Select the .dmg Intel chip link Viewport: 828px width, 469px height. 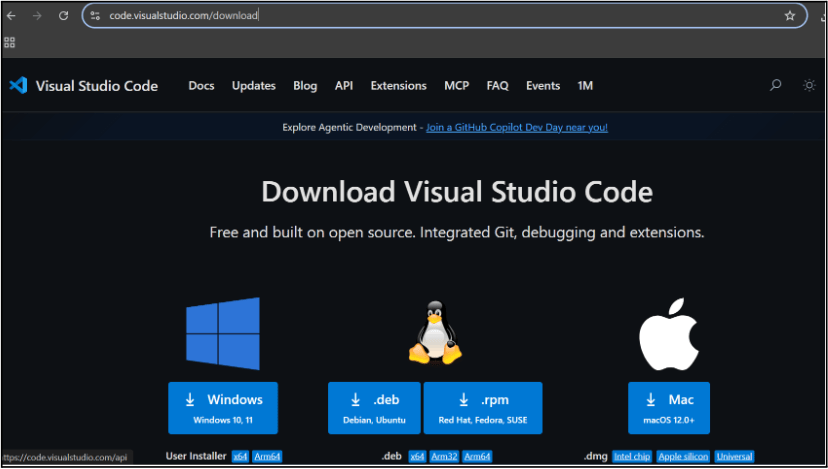coord(632,456)
